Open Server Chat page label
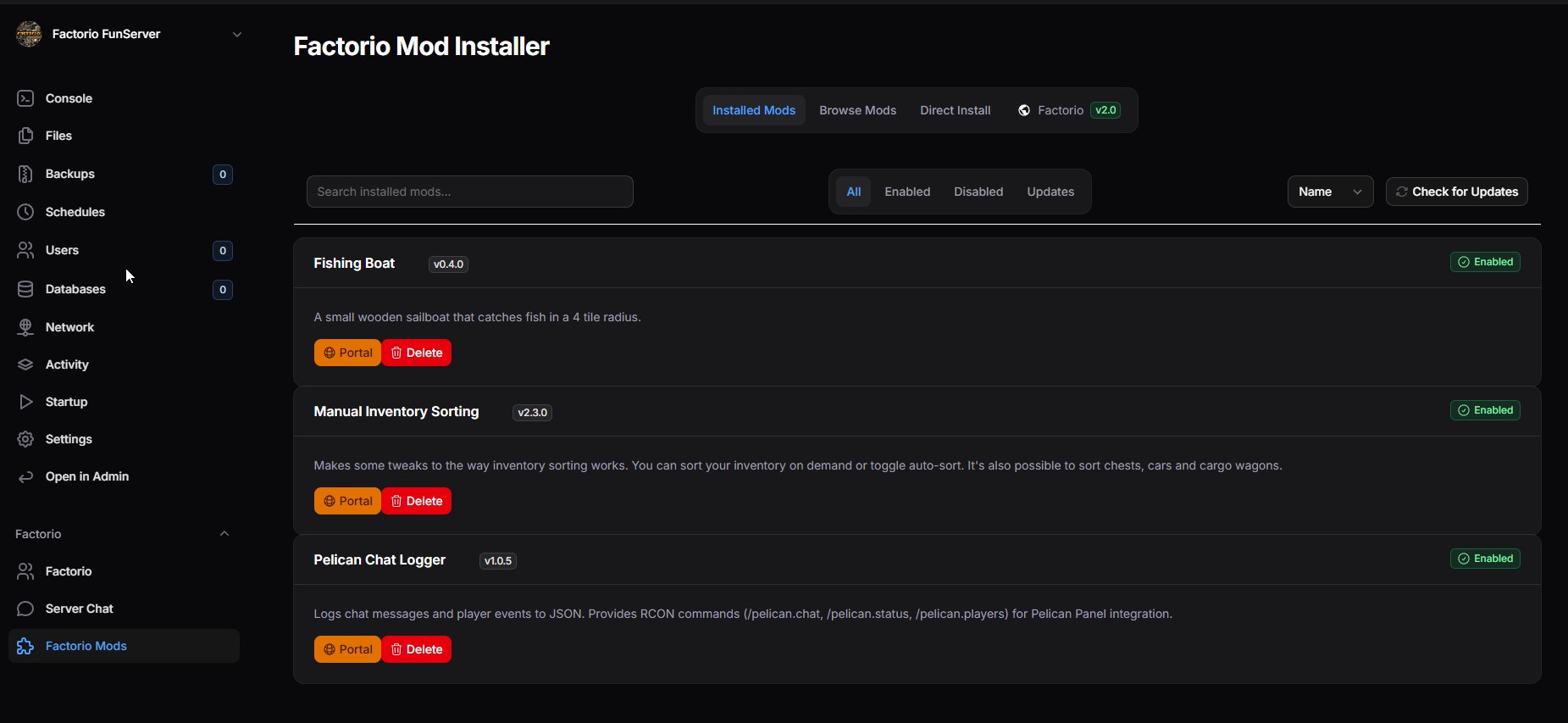 tap(80, 609)
